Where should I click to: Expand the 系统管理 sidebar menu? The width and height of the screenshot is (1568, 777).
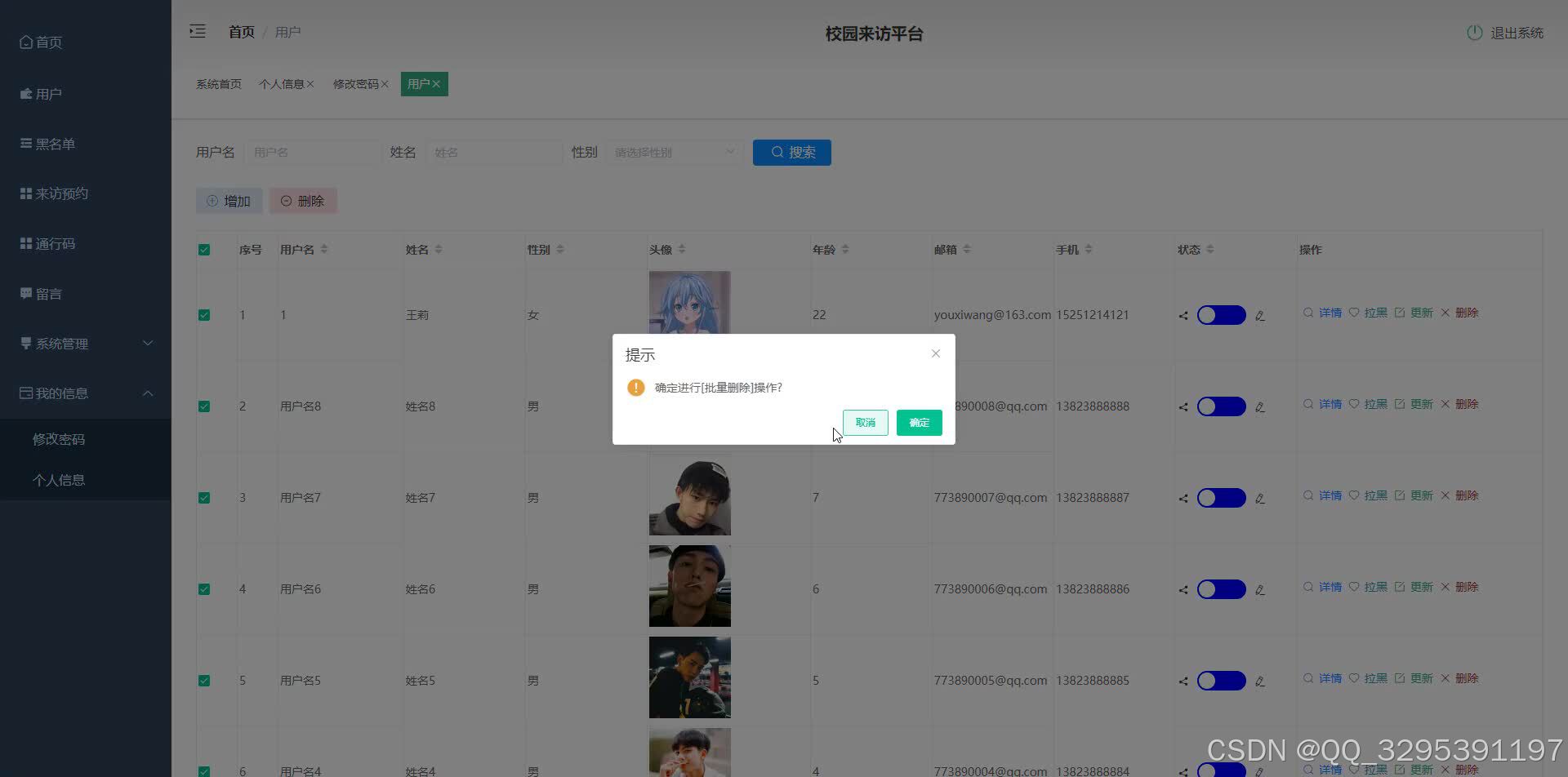point(86,344)
